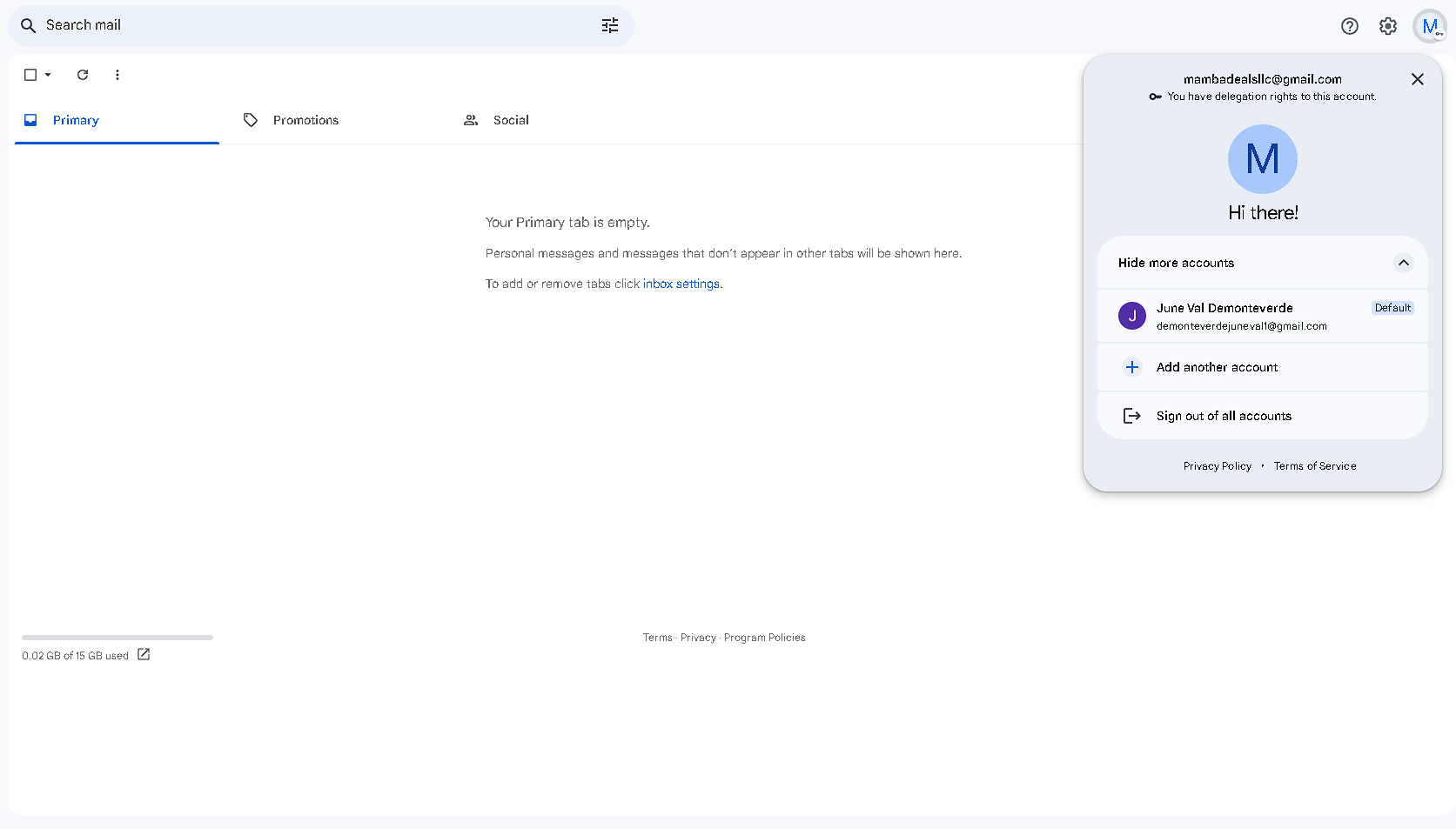Click the mambadealsllc@gmail.com address
This screenshot has height=829, width=1456.
(1263, 79)
